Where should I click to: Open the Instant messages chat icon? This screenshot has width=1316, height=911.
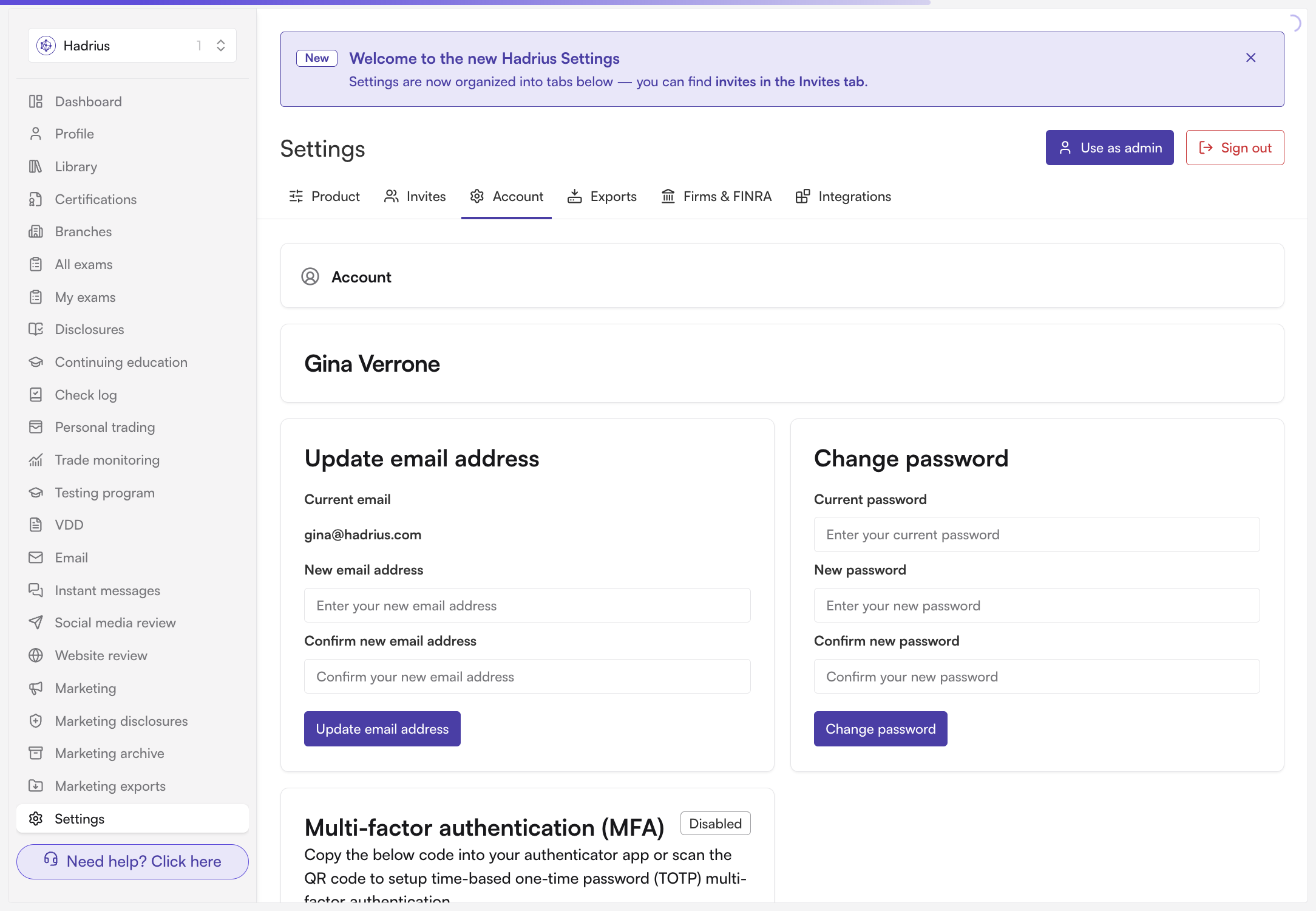click(x=36, y=590)
